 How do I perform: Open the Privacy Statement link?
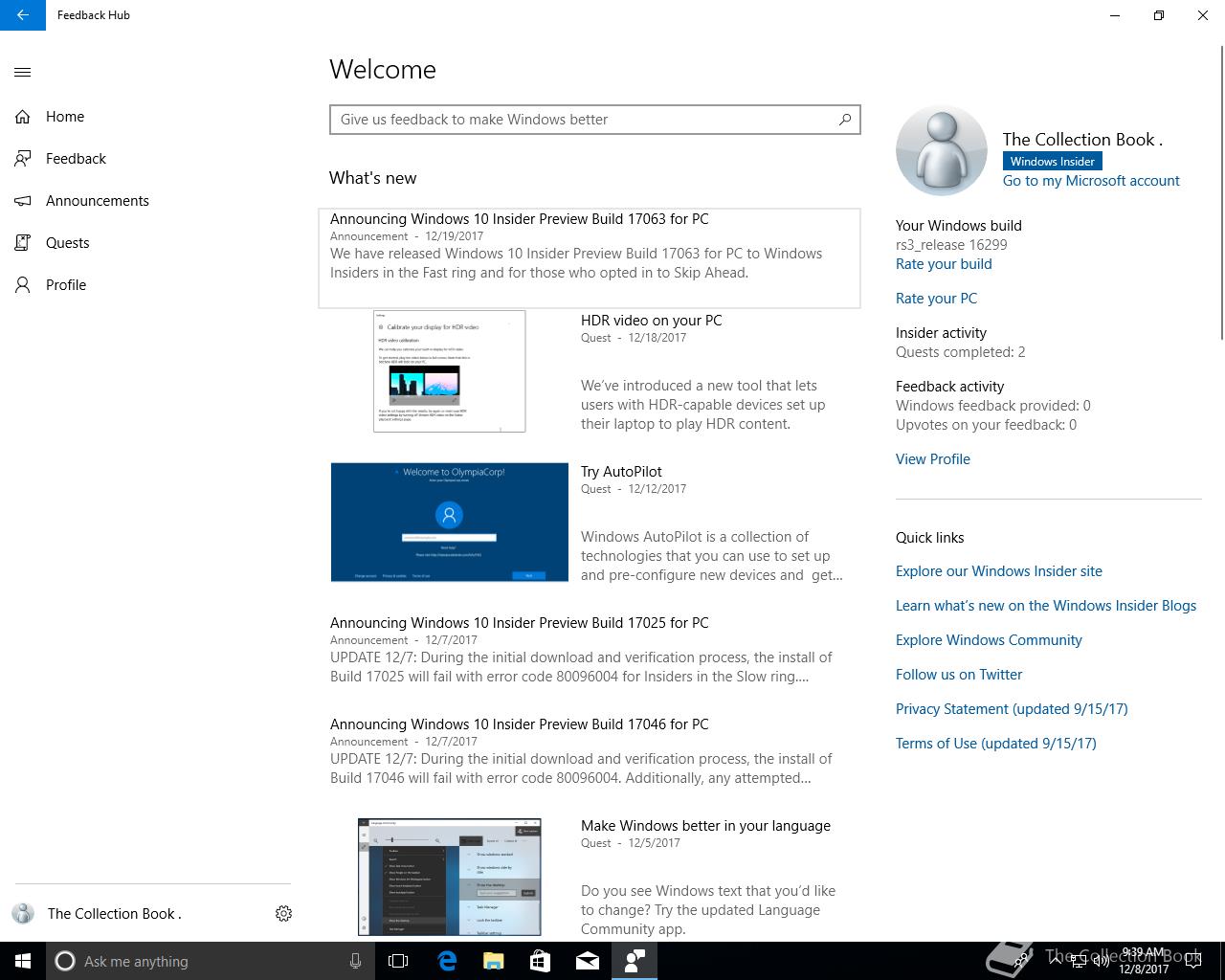coord(1012,709)
